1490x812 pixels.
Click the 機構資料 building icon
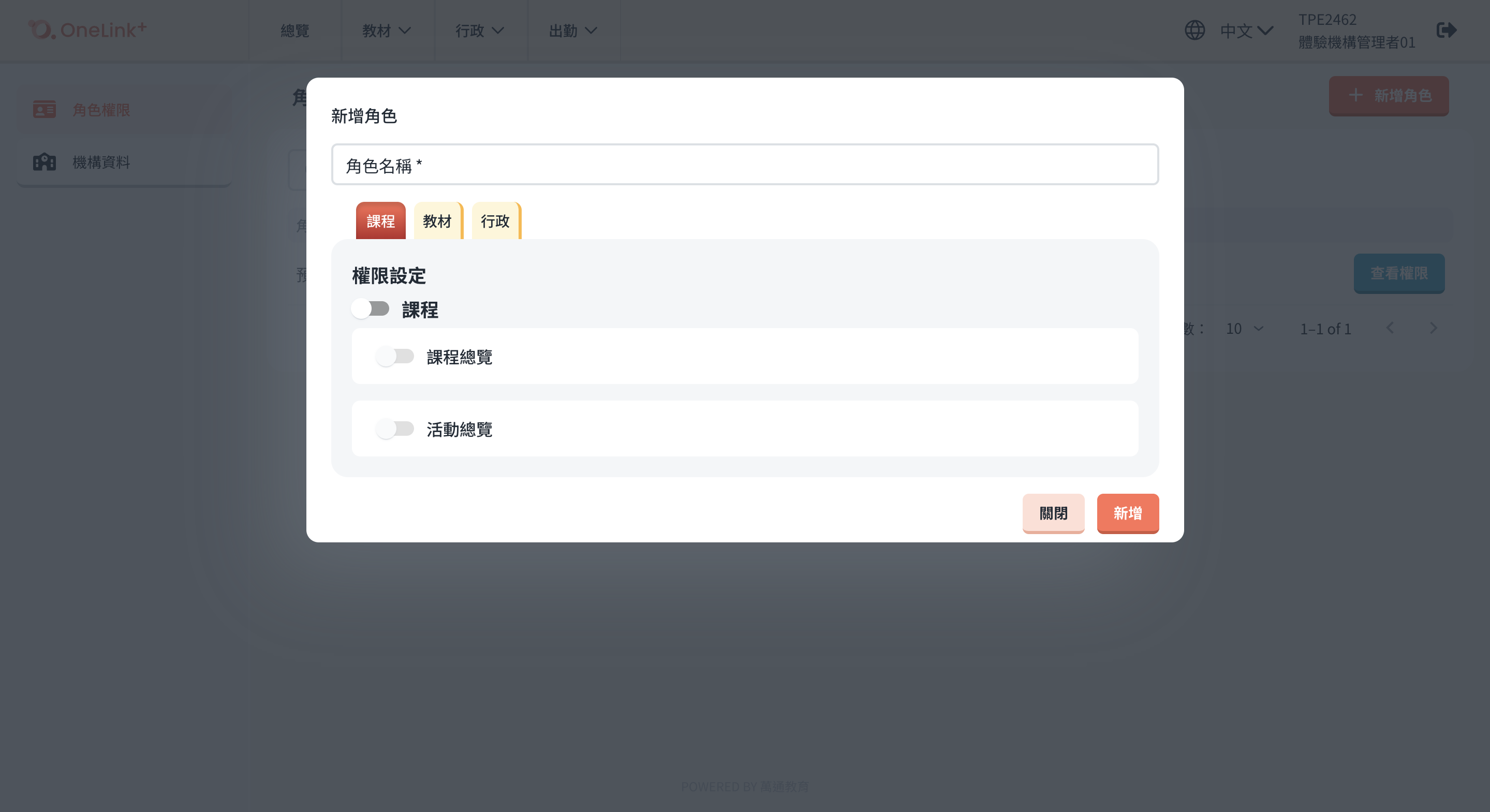(x=45, y=162)
